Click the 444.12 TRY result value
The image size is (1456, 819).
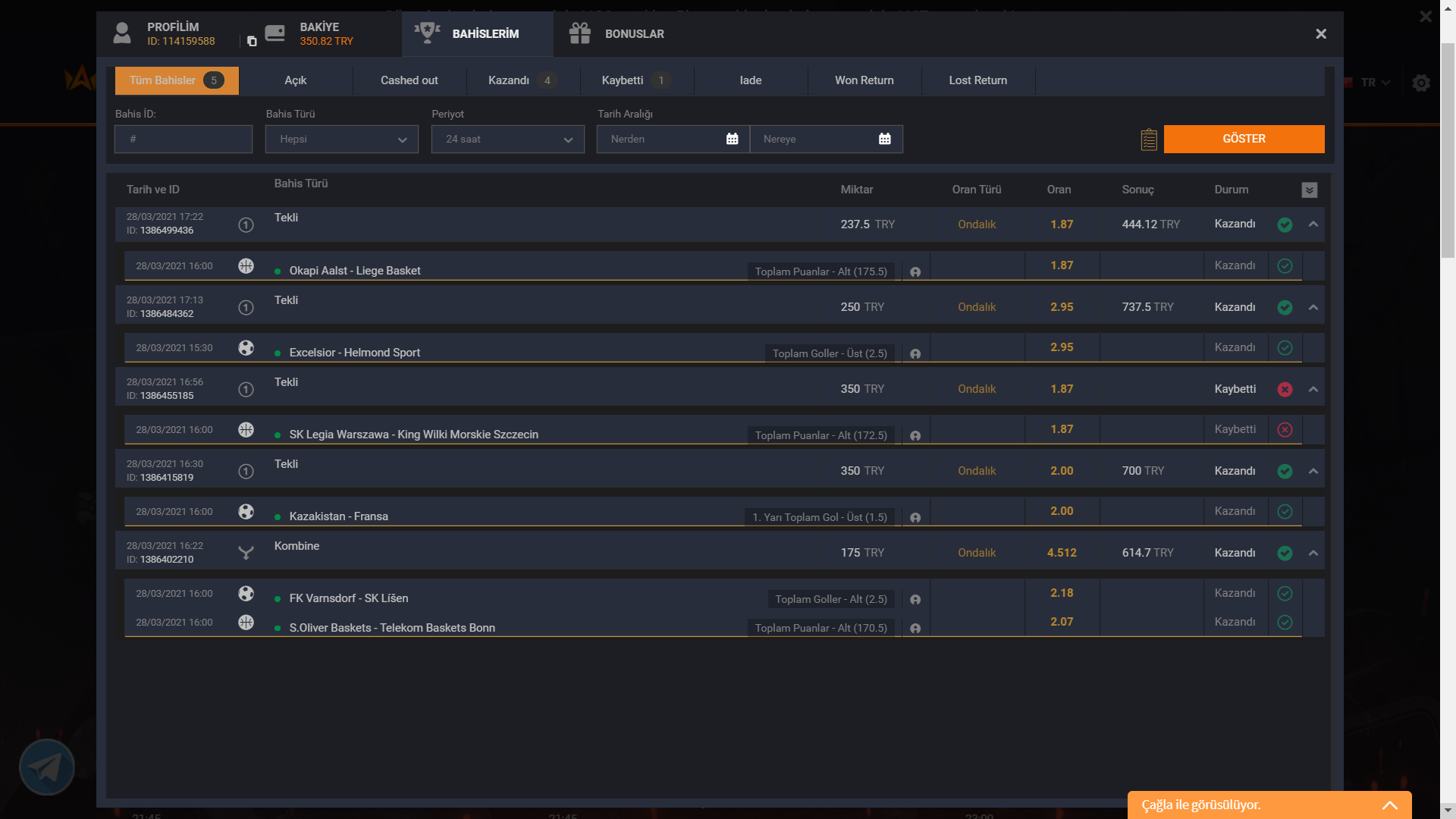[x=1150, y=224]
